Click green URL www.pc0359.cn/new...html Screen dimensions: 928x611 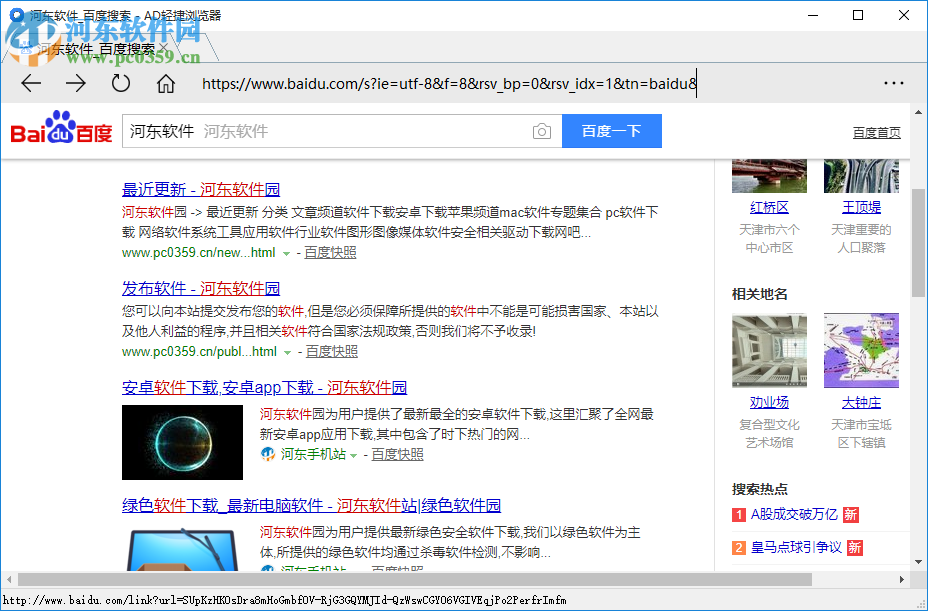pyautogui.click(x=198, y=253)
